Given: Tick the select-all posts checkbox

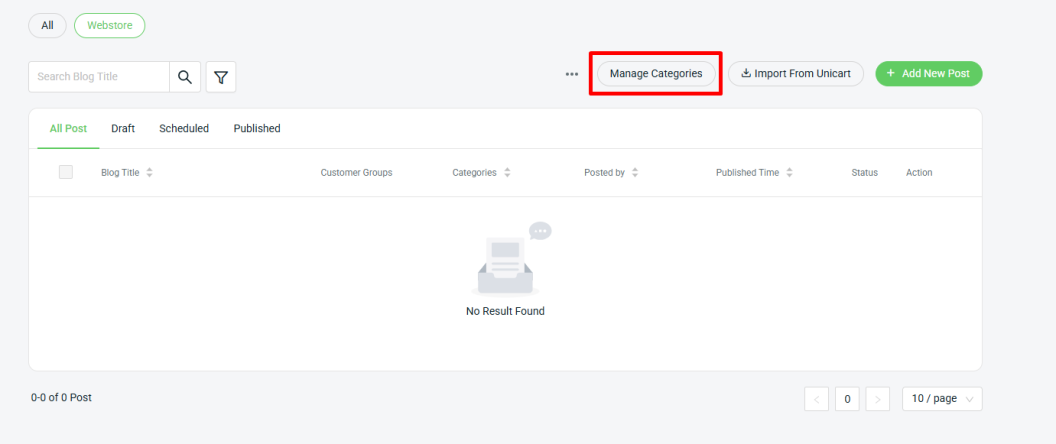Looking at the screenshot, I should [x=66, y=172].
